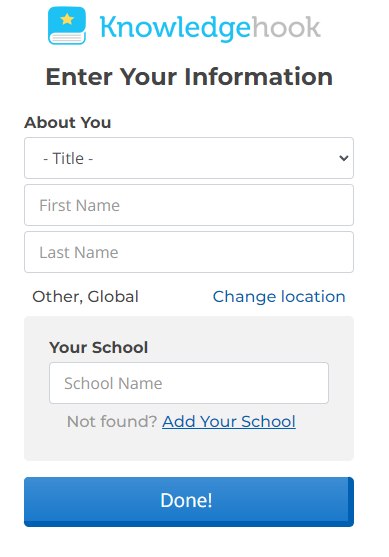
Task: Expand the Title list using its chevron arrow
Action: point(344,158)
